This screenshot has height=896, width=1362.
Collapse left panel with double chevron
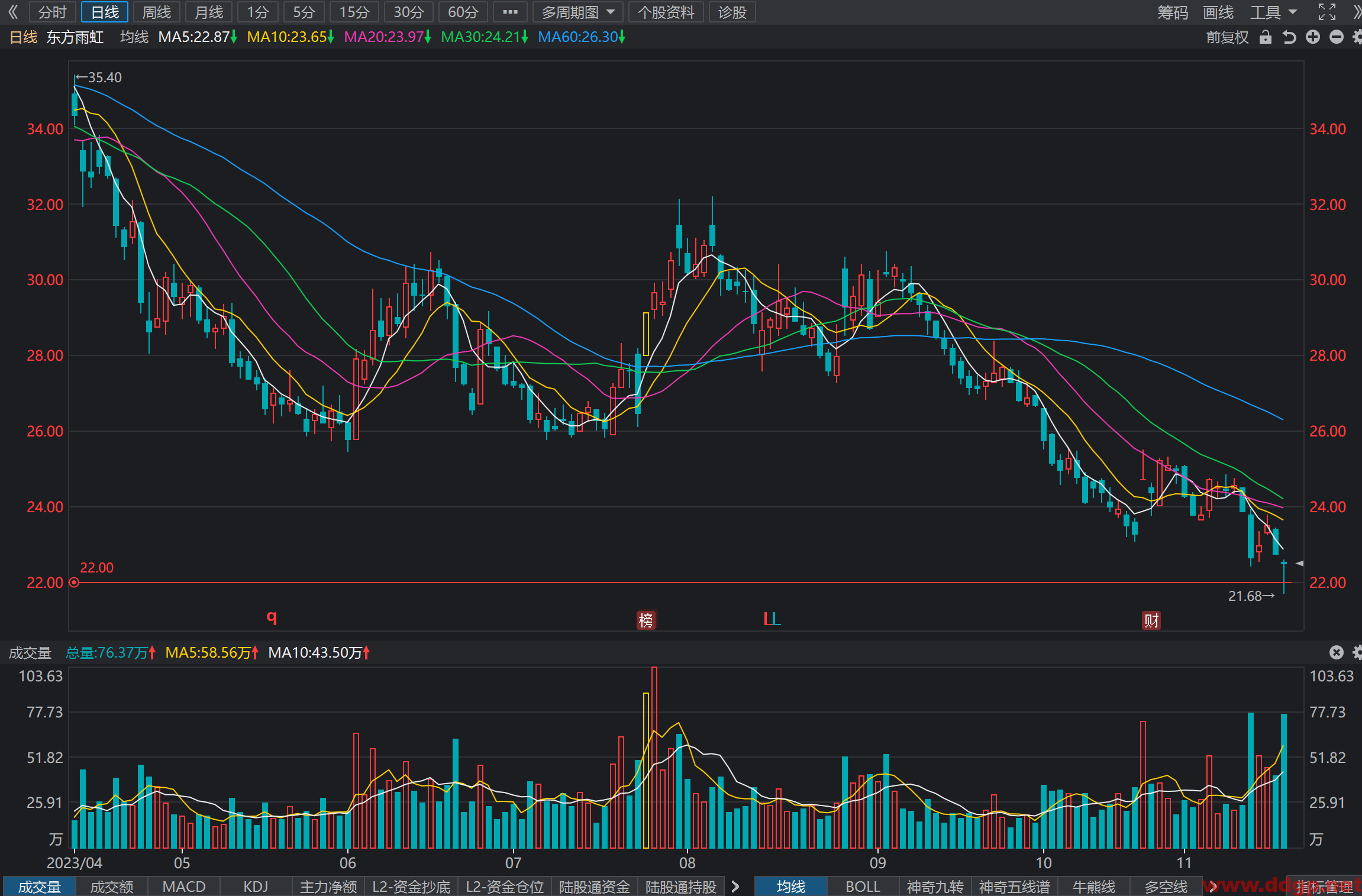[14, 12]
